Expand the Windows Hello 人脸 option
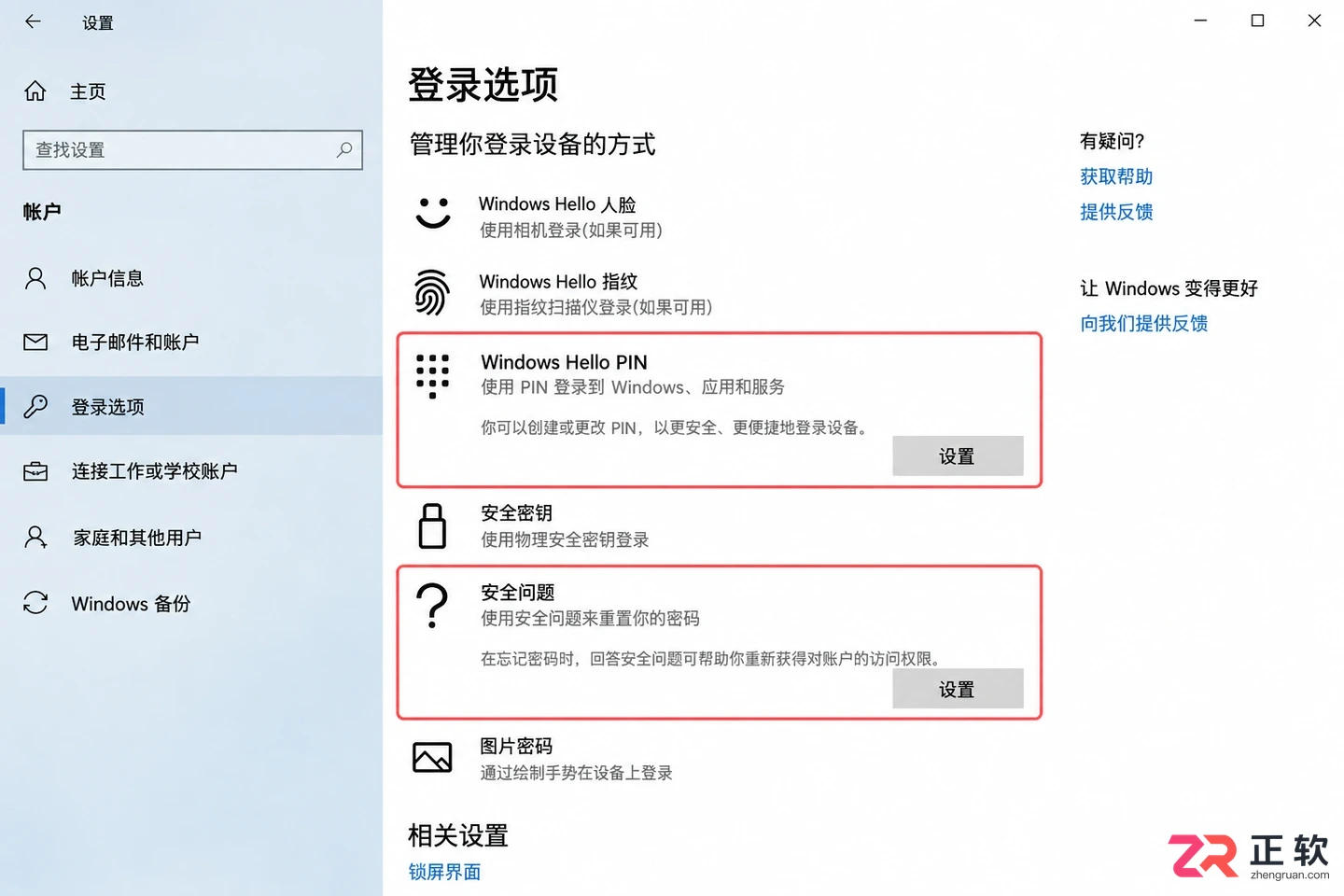 (557, 204)
